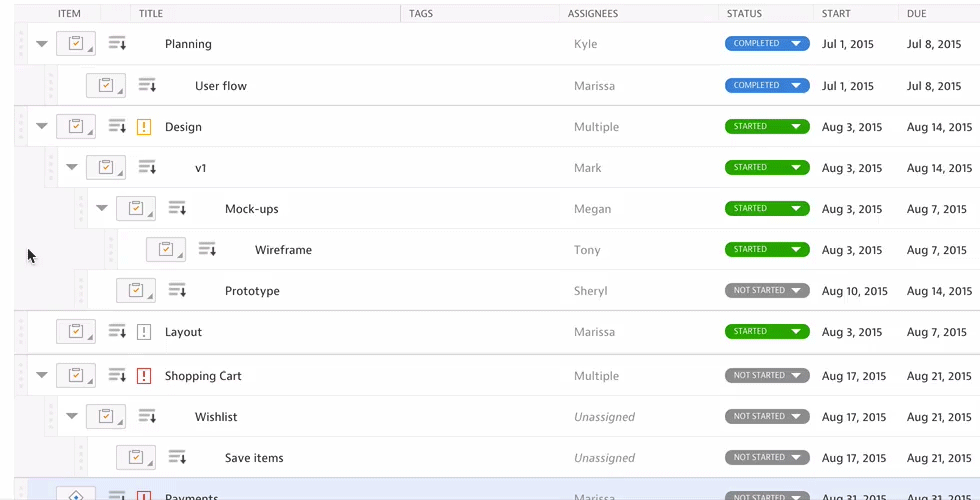
Task: Collapse the Shopping Cart task group
Action: tap(42, 376)
